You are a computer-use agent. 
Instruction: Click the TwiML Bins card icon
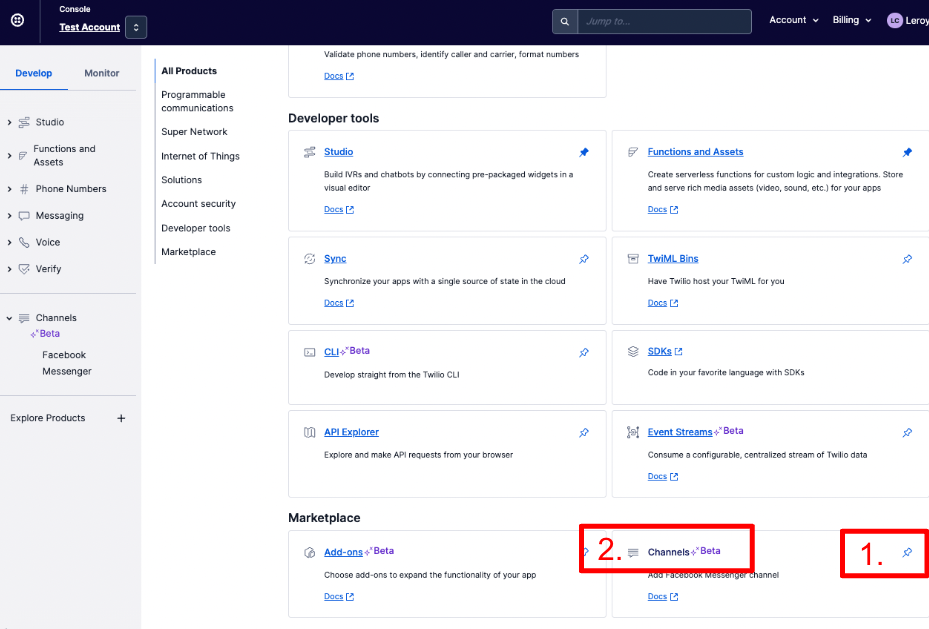[633, 259]
